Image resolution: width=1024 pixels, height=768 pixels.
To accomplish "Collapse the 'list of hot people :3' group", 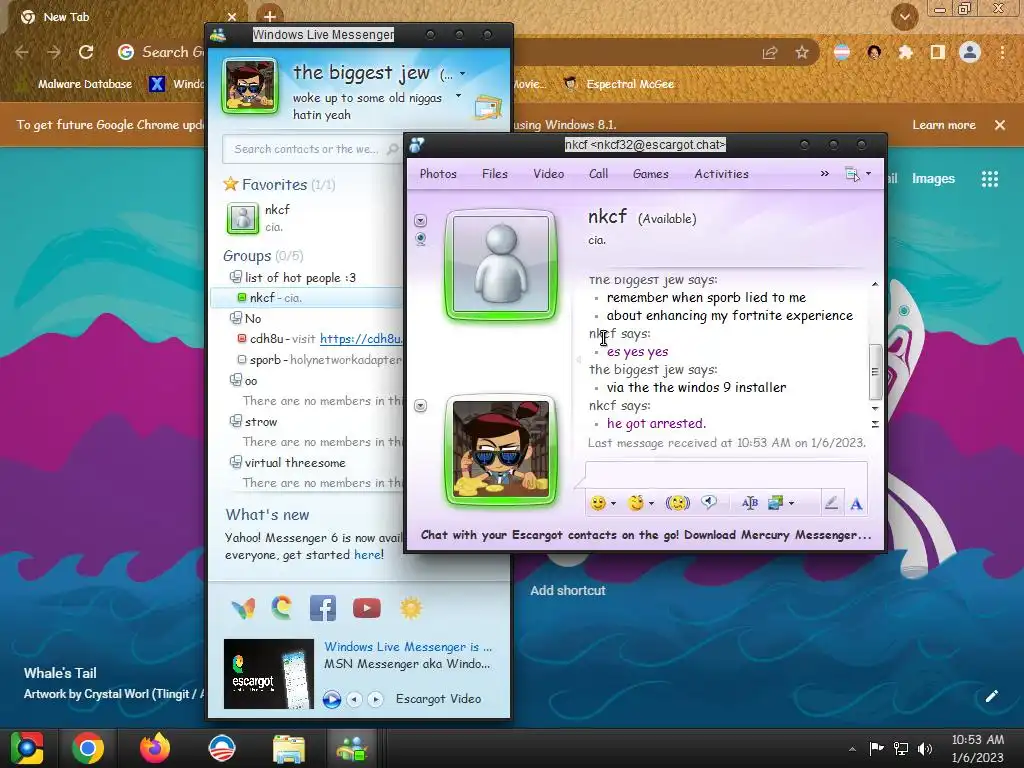I will [x=236, y=278].
